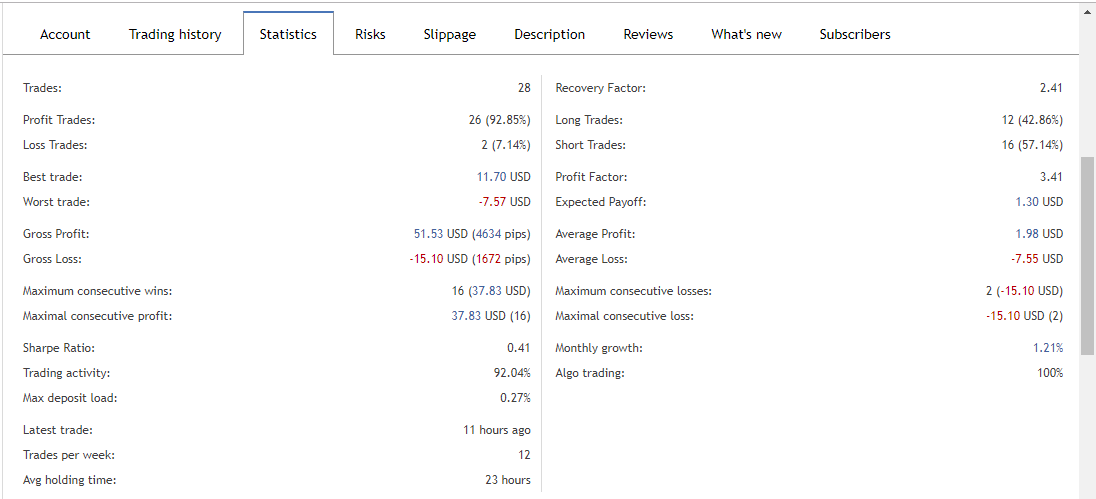Switch to the Subscribers tab
The image size is (1096, 499).
point(855,34)
